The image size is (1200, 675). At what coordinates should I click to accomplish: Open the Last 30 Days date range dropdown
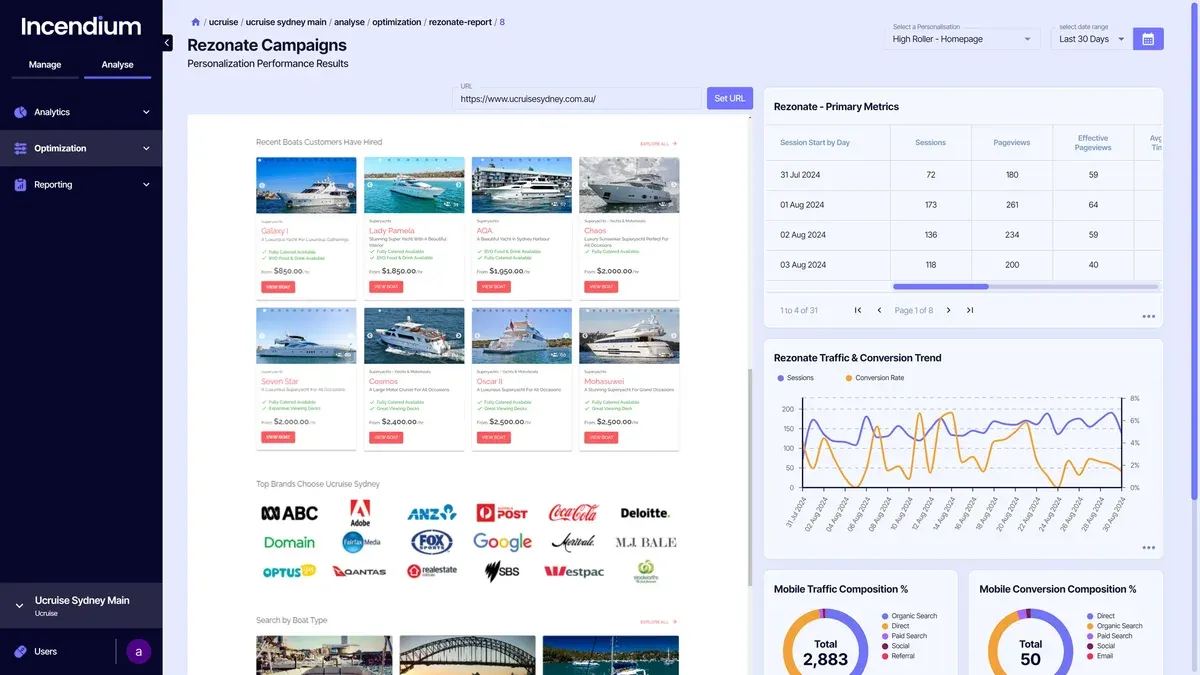1091,39
